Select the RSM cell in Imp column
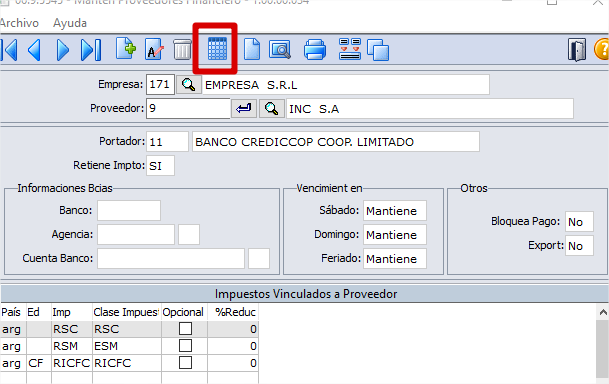The image size is (609, 384). (71, 346)
